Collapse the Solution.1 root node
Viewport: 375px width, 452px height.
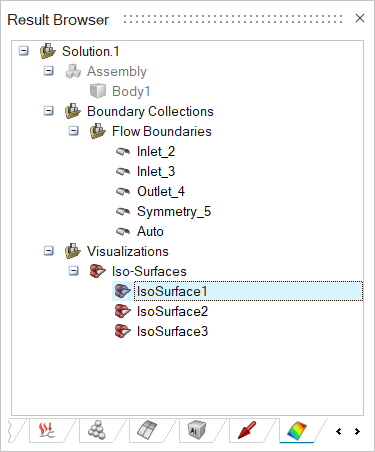23,51
